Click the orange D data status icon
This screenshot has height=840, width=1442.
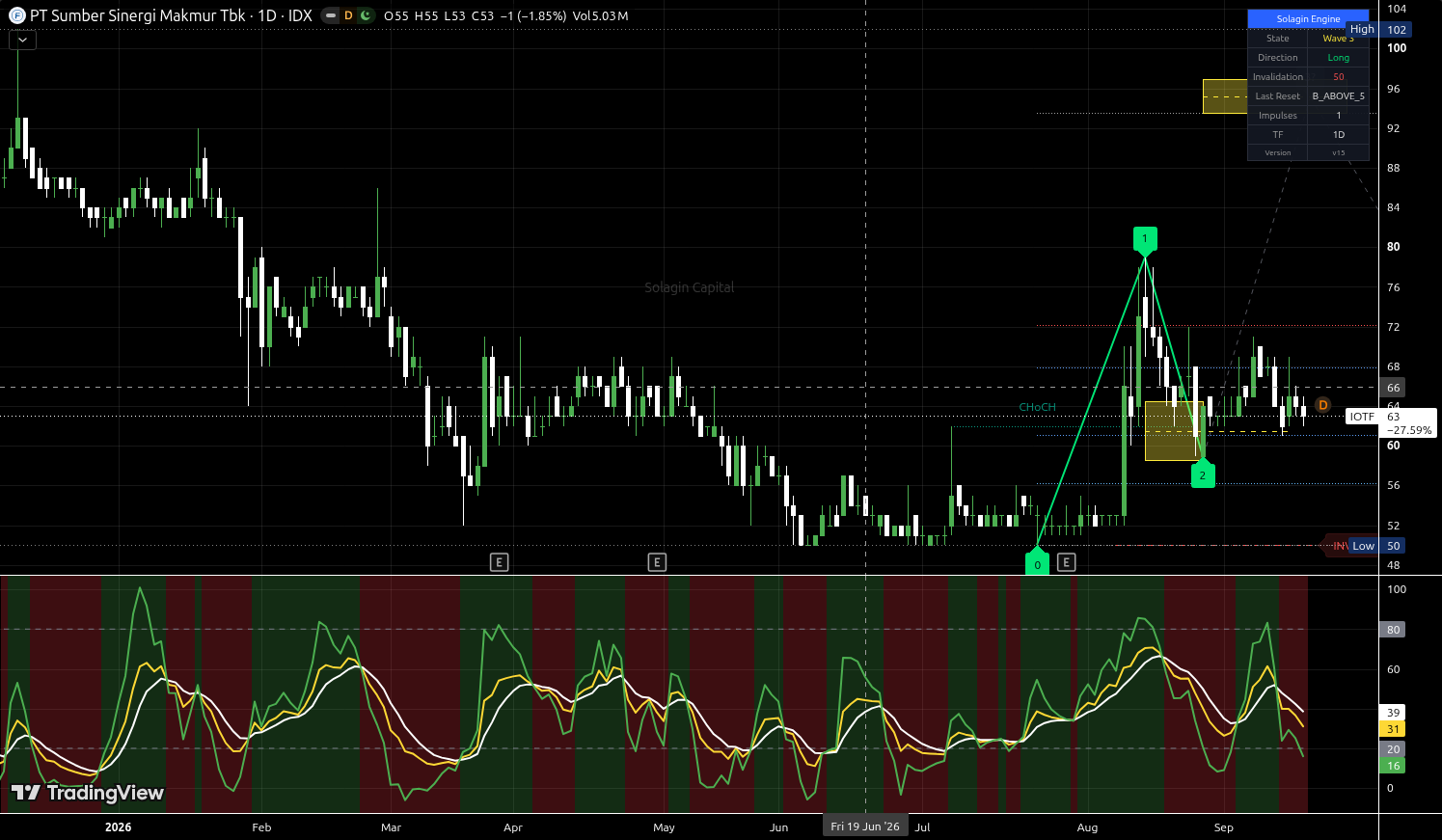click(x=348, y=15)
